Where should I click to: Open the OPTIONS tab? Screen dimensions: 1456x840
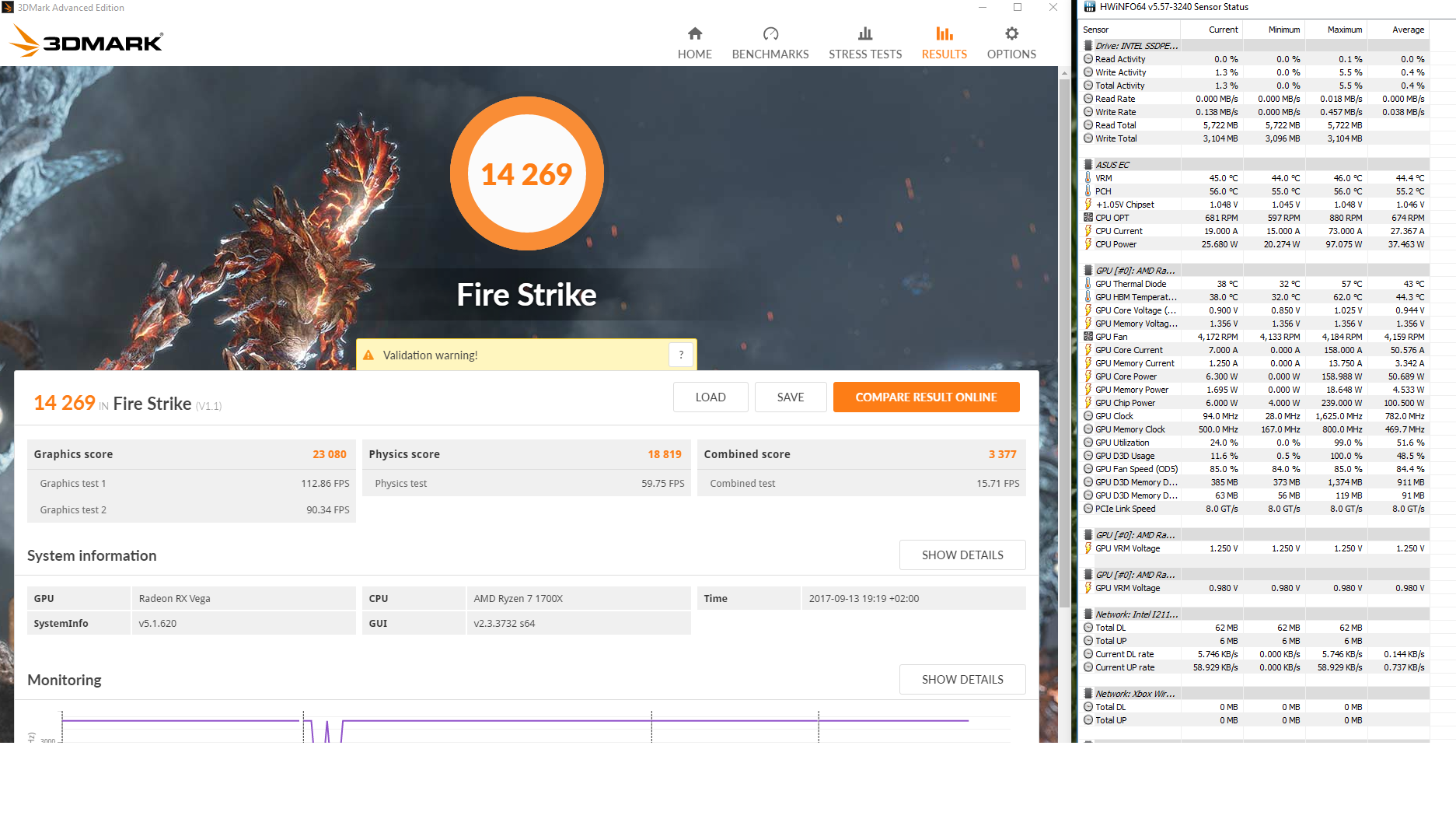point(1011,44)
